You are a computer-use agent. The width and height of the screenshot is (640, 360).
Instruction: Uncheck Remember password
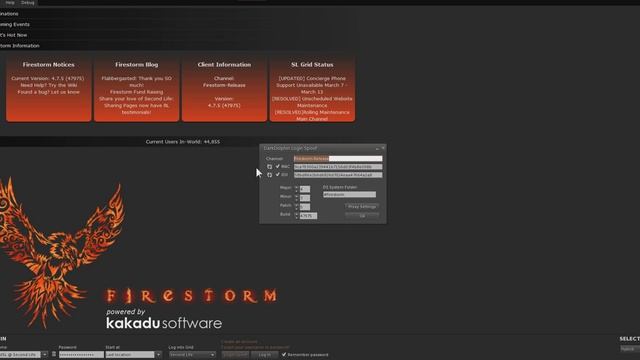coord(284,354)
